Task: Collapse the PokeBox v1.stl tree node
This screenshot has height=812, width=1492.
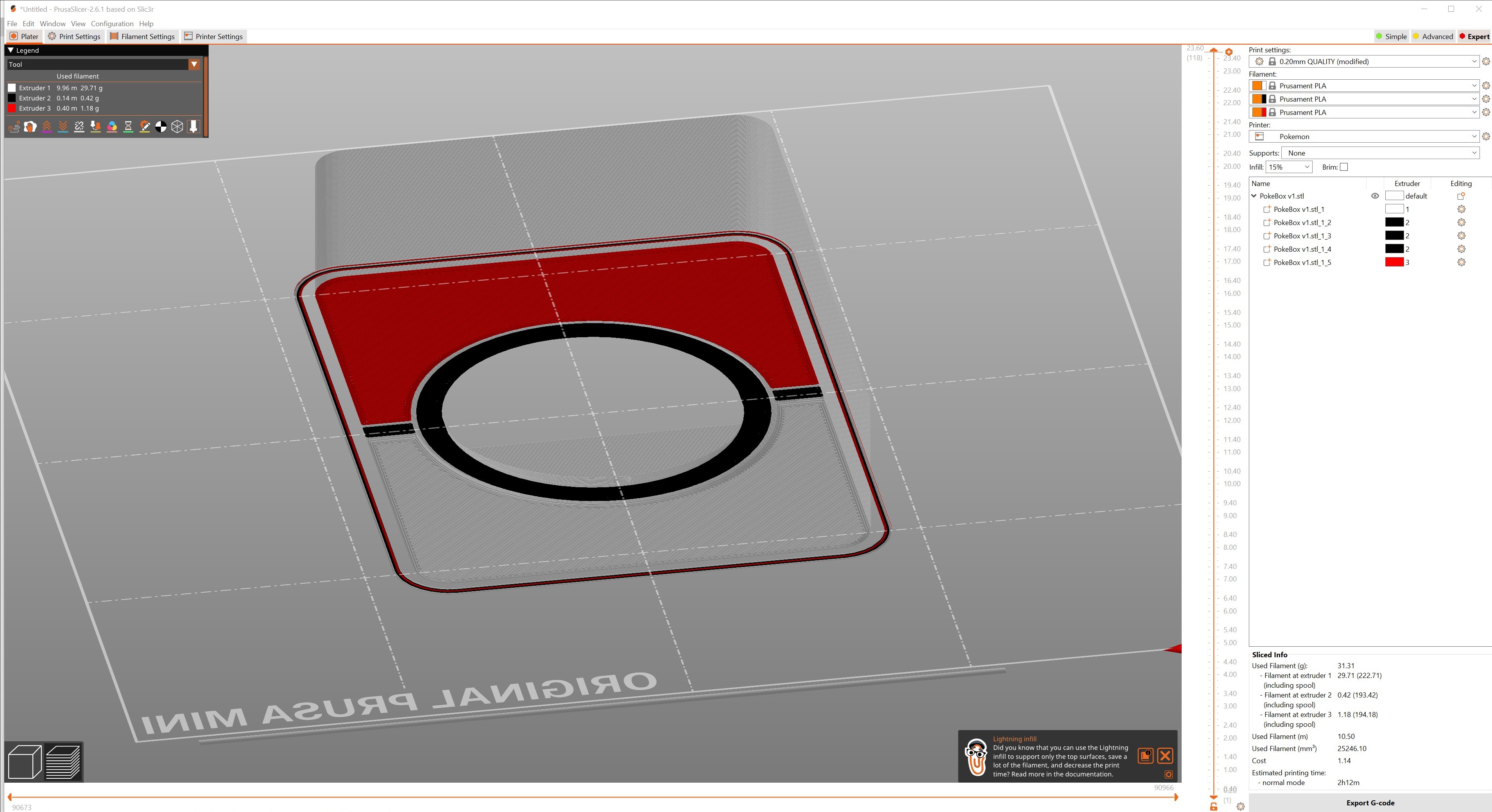Action: point(1254,196)
